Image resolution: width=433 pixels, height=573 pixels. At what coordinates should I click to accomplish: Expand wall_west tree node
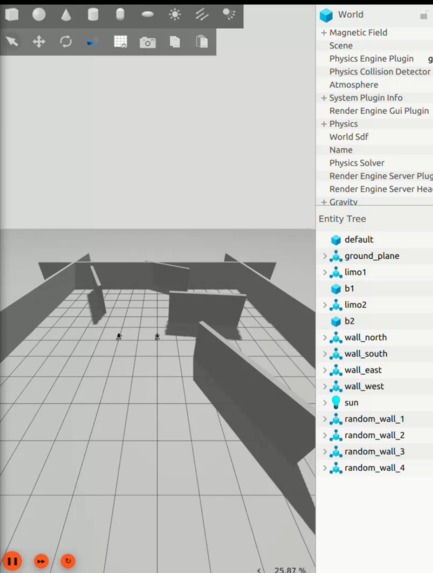point(324,386)
